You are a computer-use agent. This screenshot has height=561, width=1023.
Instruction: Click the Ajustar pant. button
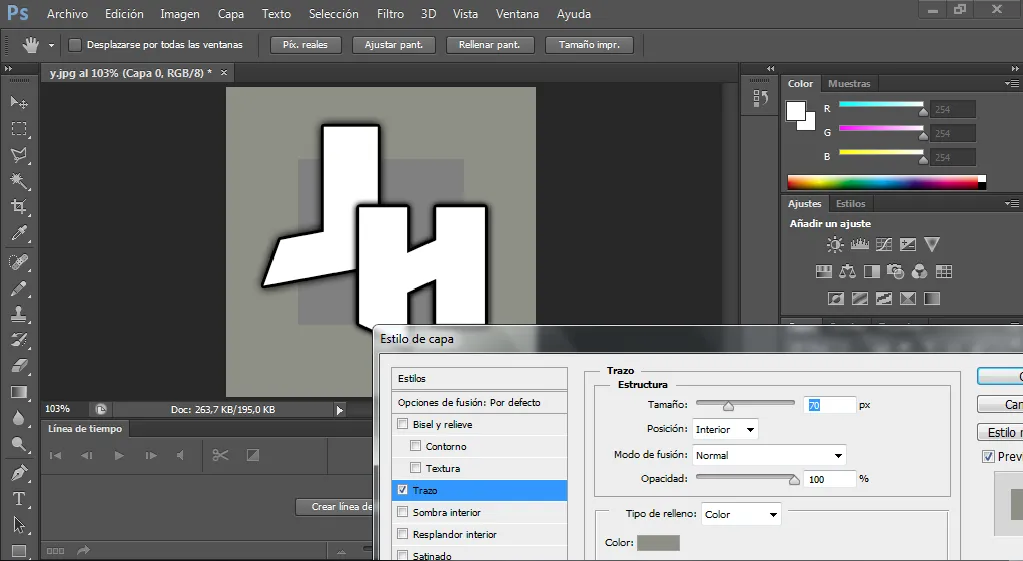[394, 45]
